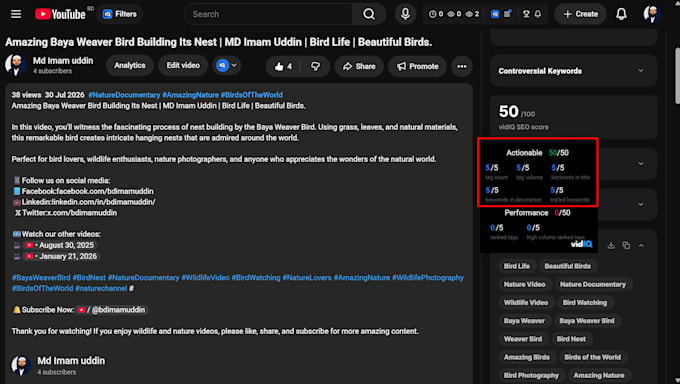This screenshot has height=384, width=680.
Task: Select the Nature Video tag
Action: click(524, 284)
